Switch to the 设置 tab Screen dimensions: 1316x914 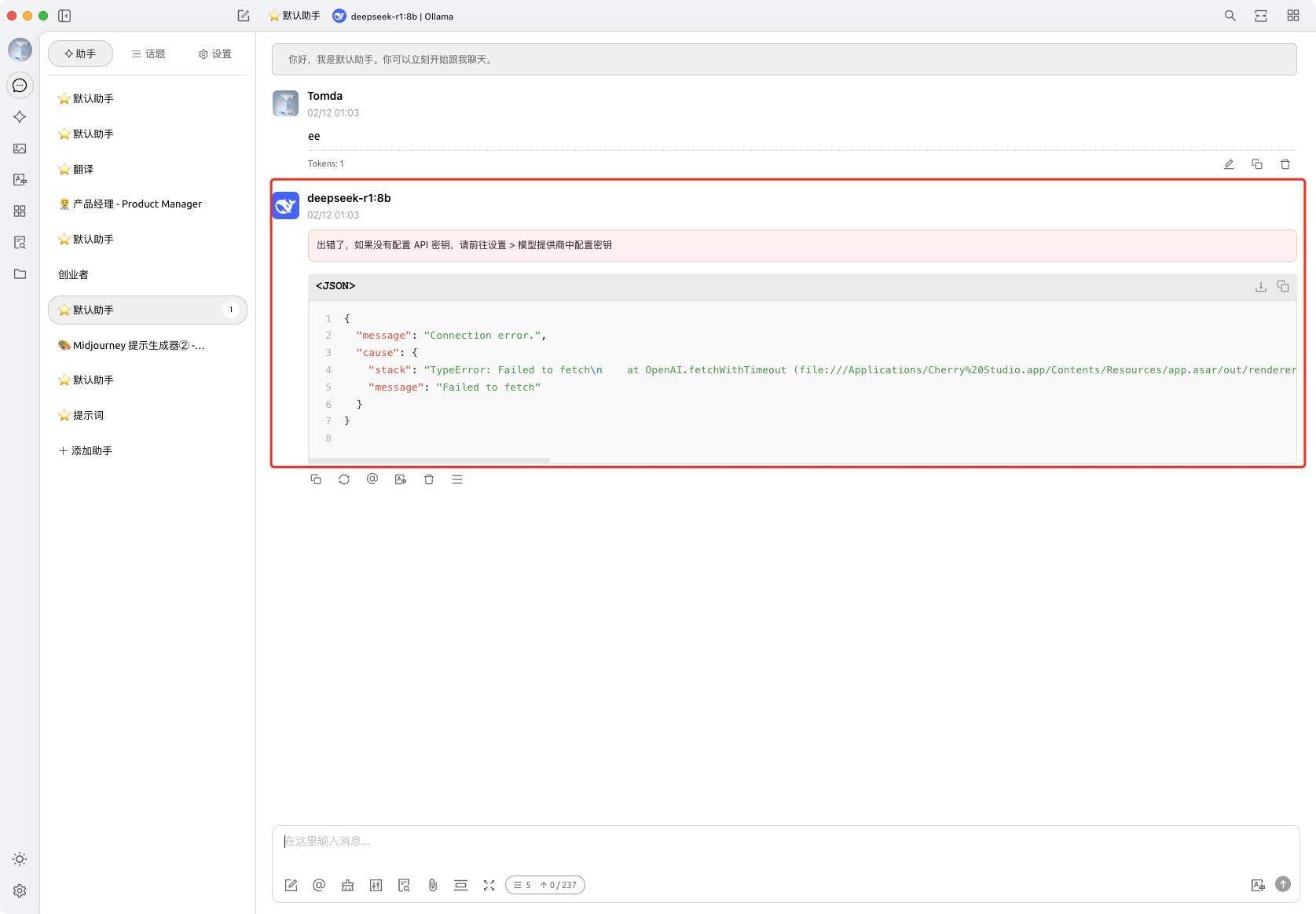(x=215, y=53)
